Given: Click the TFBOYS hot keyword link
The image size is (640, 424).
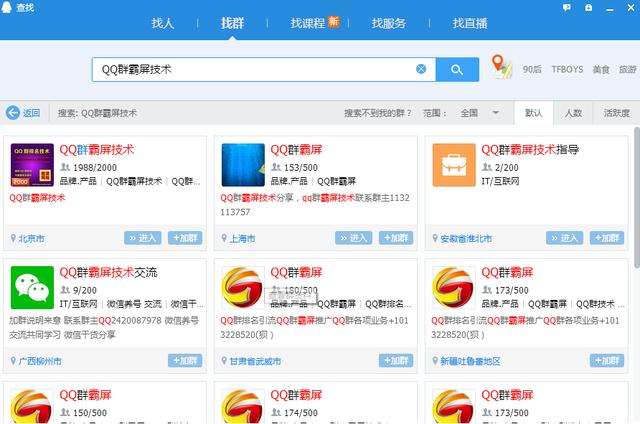Looking at the screenshot, I should [567, 69].
